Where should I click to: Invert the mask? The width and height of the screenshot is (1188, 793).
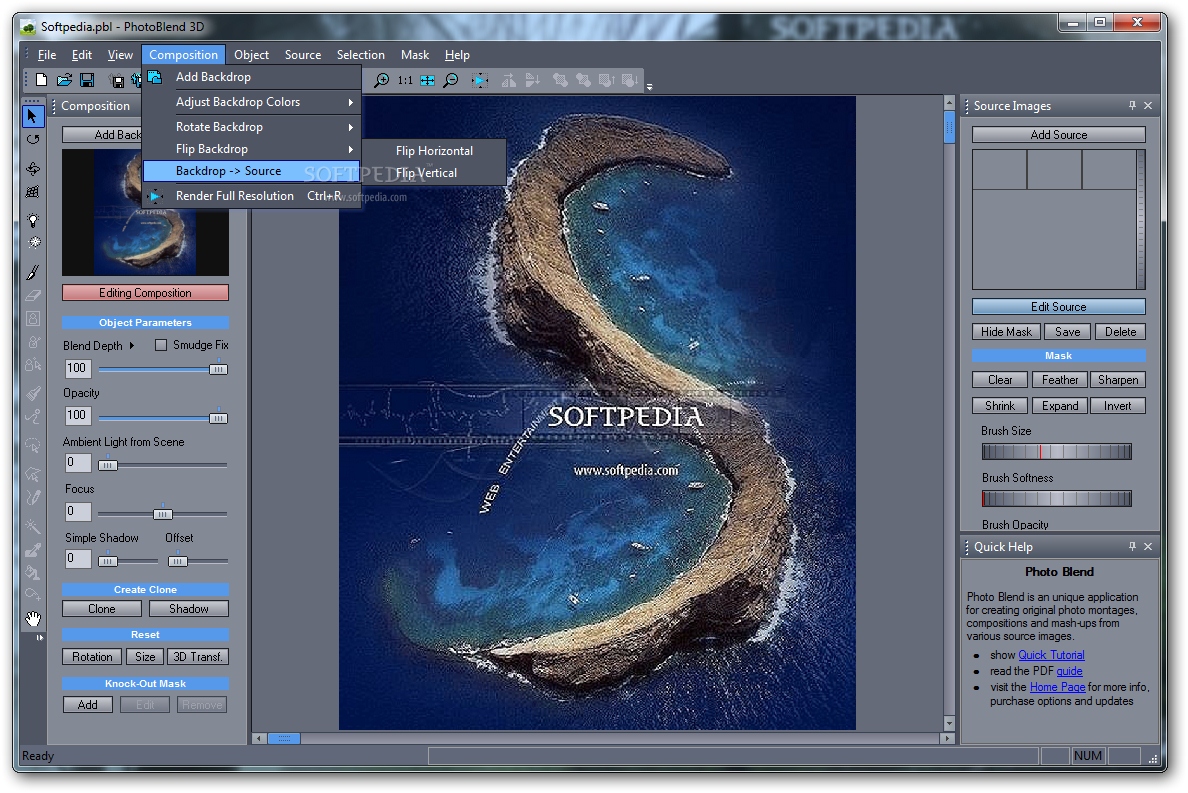pyautogui.click(x=1118, y=406)
